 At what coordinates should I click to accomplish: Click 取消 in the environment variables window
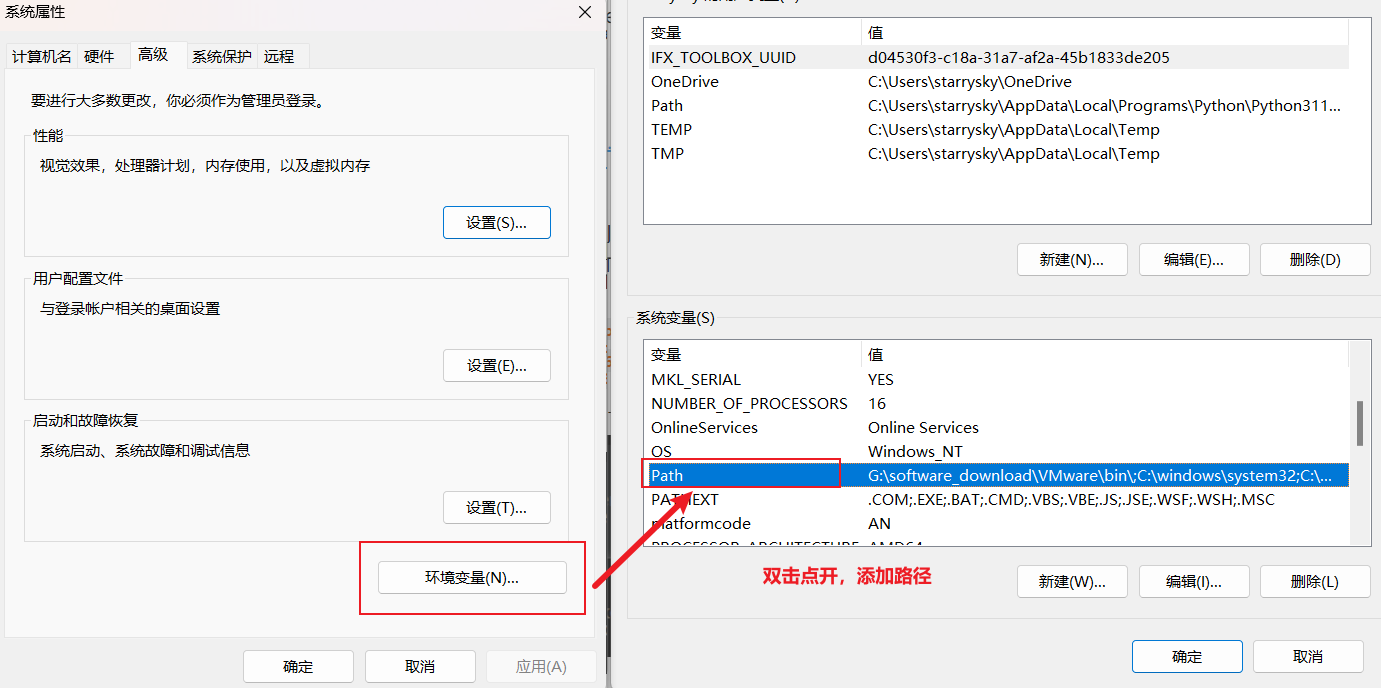coord(1308,657)
